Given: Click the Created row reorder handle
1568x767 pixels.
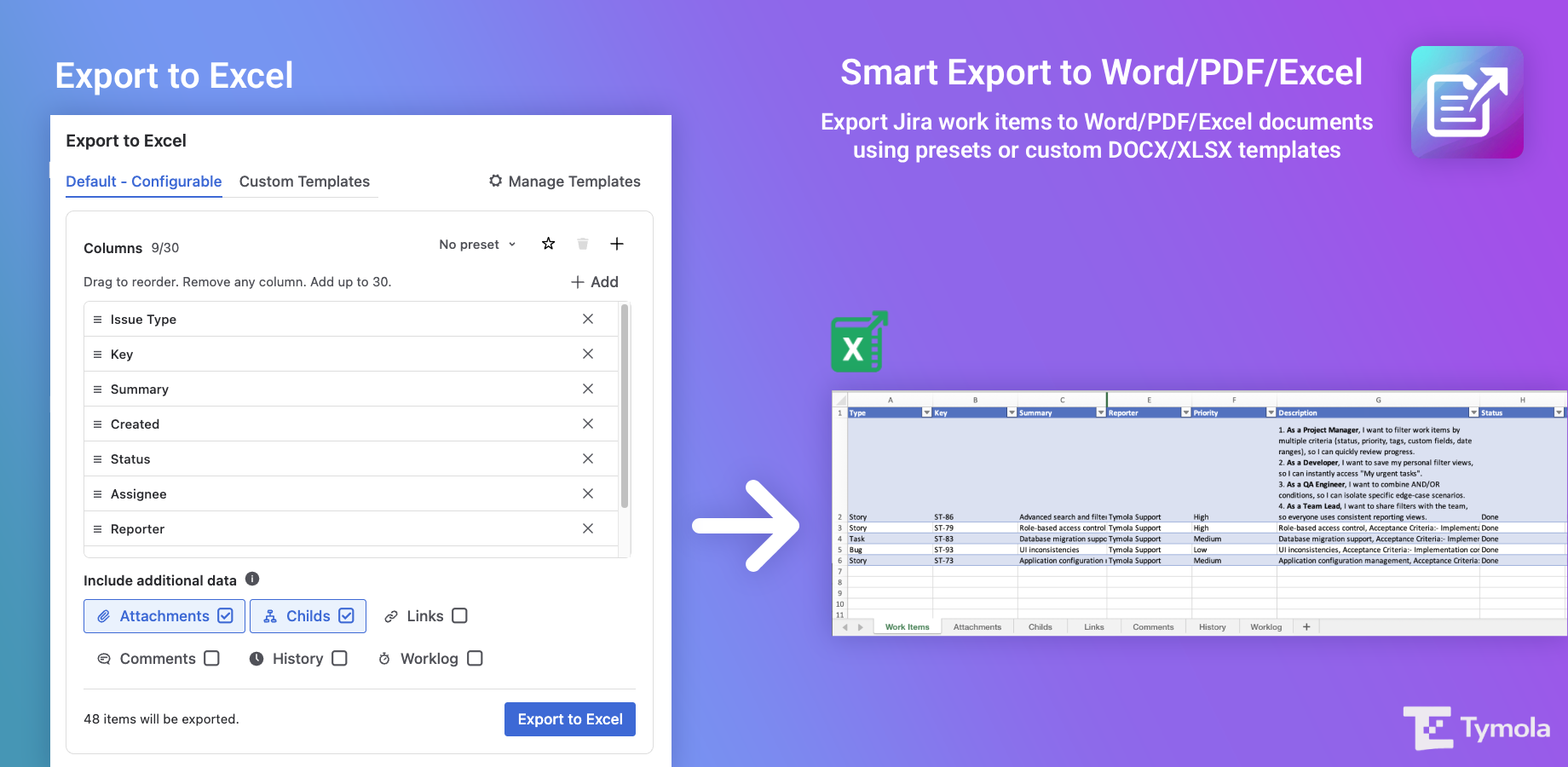Looking at the screenshot, I should 97,424.
